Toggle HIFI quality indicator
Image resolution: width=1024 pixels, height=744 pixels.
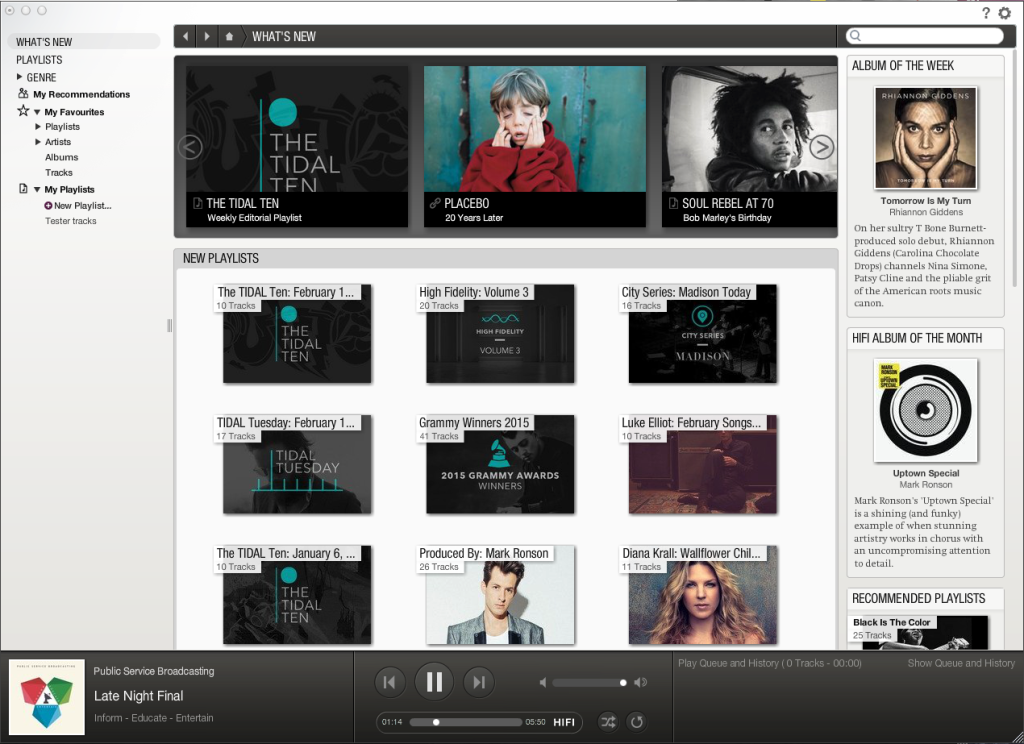pyautogui.click(x=564, y=722)
